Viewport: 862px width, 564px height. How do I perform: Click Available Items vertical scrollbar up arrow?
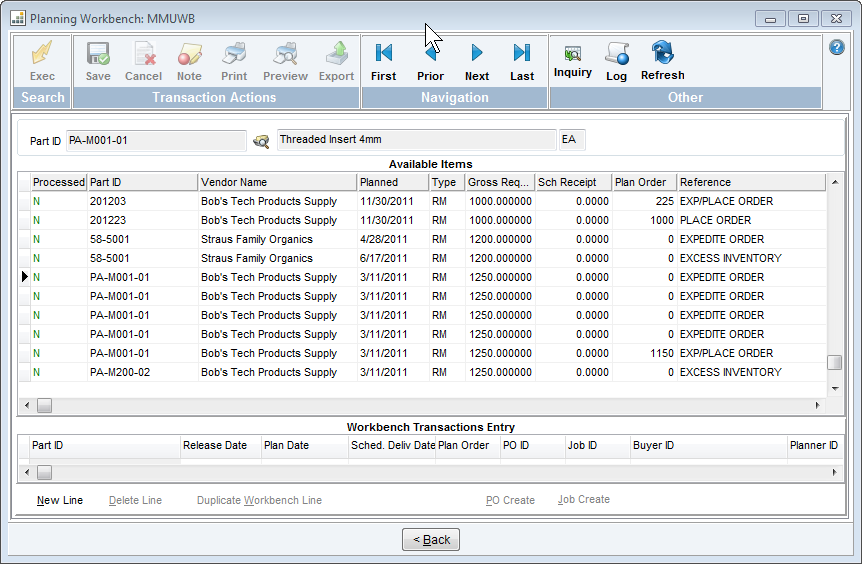pos(835,182)
